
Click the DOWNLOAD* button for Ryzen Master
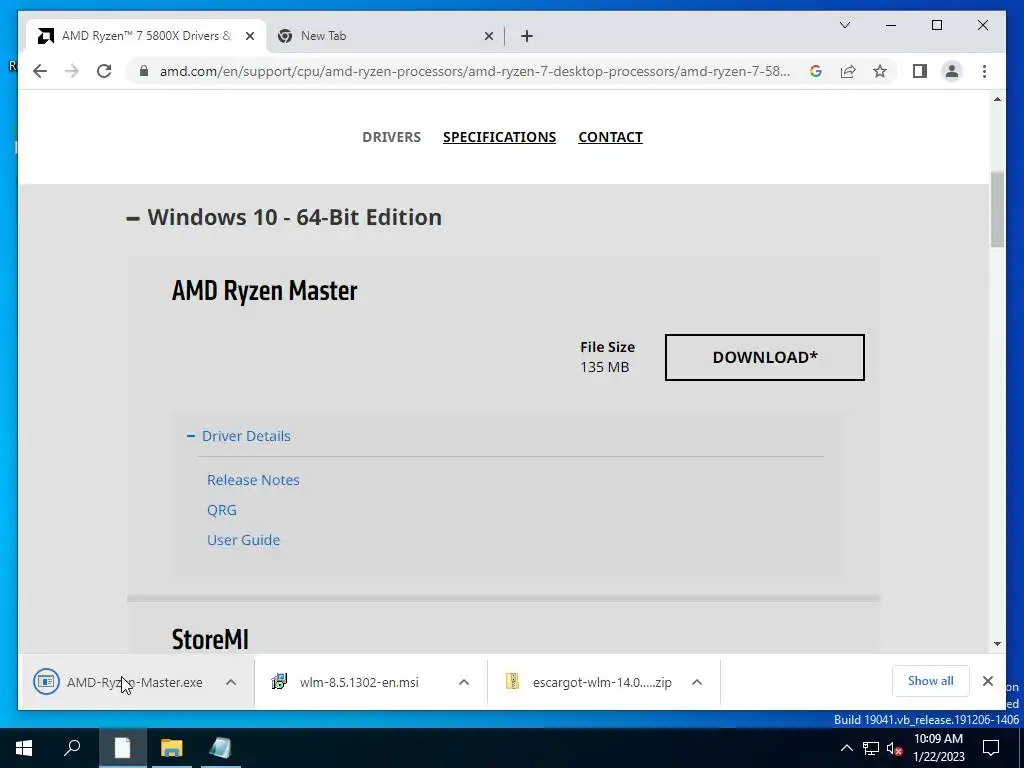click(765, 357)
